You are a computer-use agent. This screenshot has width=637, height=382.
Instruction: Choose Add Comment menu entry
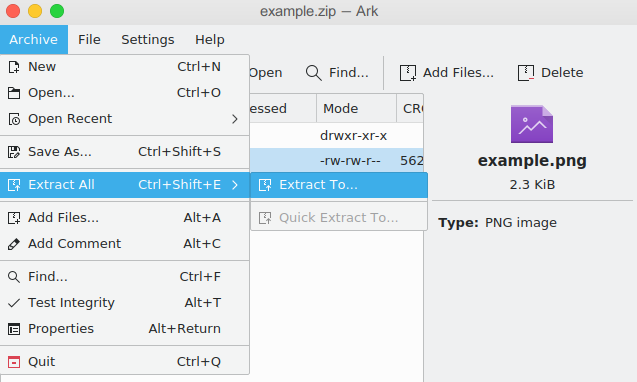click(x=124, y=244)
